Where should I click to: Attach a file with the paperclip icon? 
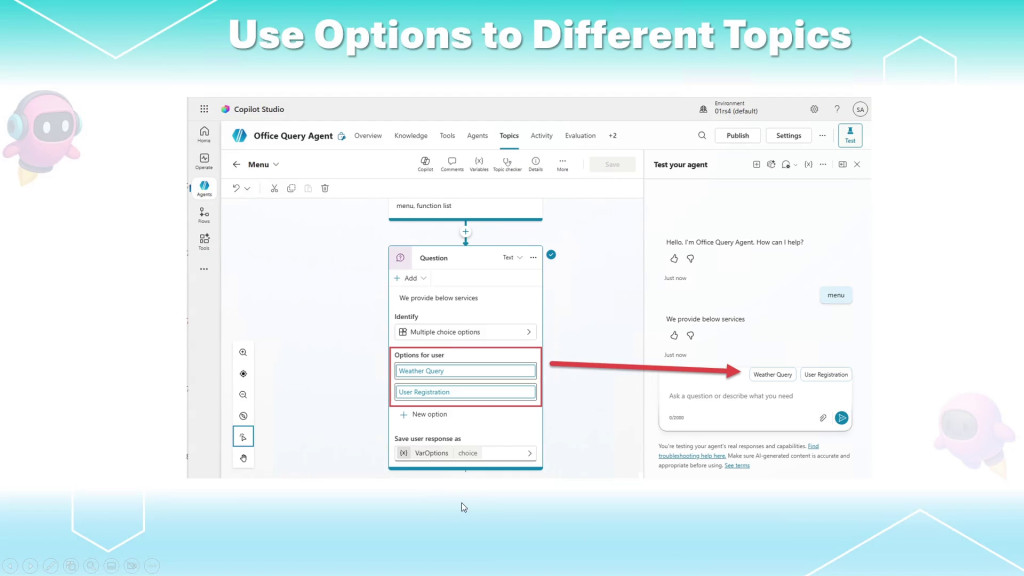(823, 418)
